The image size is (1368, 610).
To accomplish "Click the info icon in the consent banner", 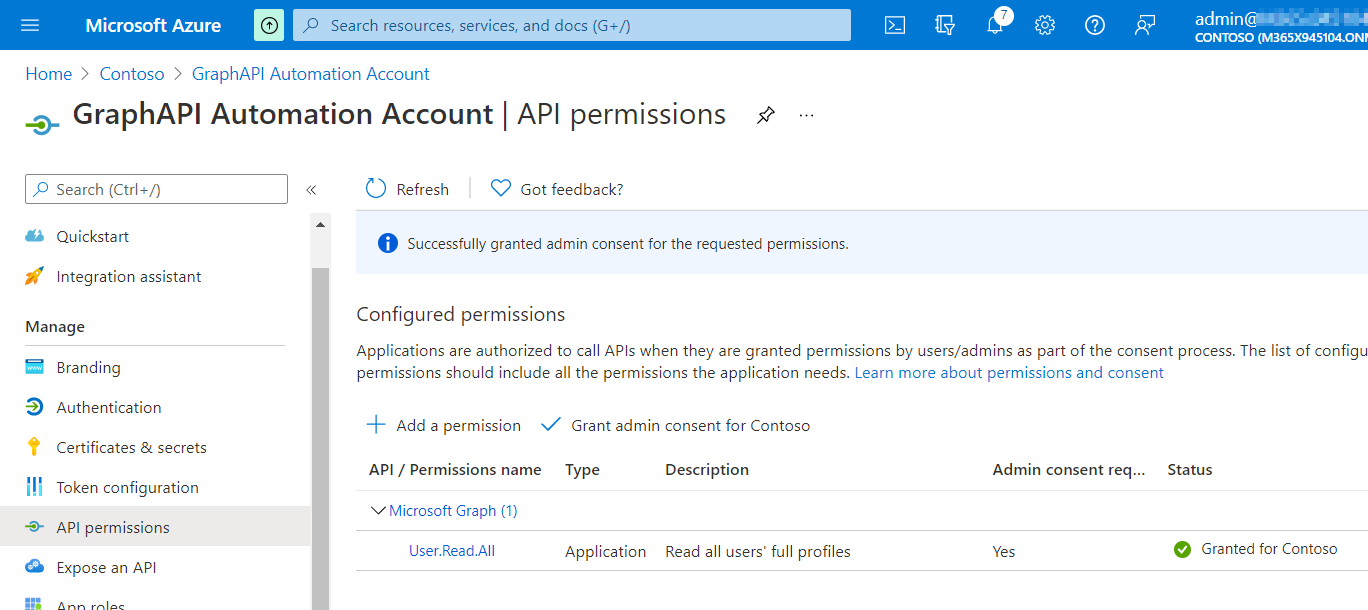I will [388, 243].
